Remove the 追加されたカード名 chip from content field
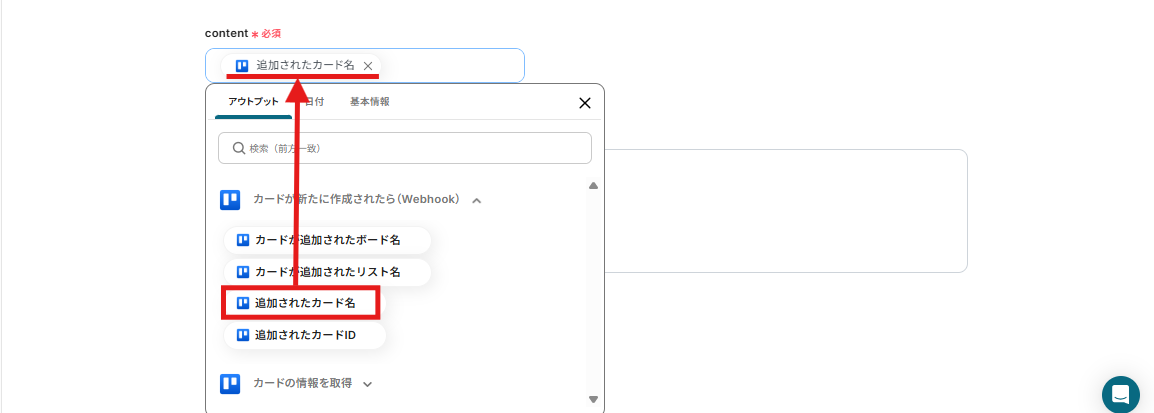Screen dimensions: 1154x413 (x=368, y=66)
